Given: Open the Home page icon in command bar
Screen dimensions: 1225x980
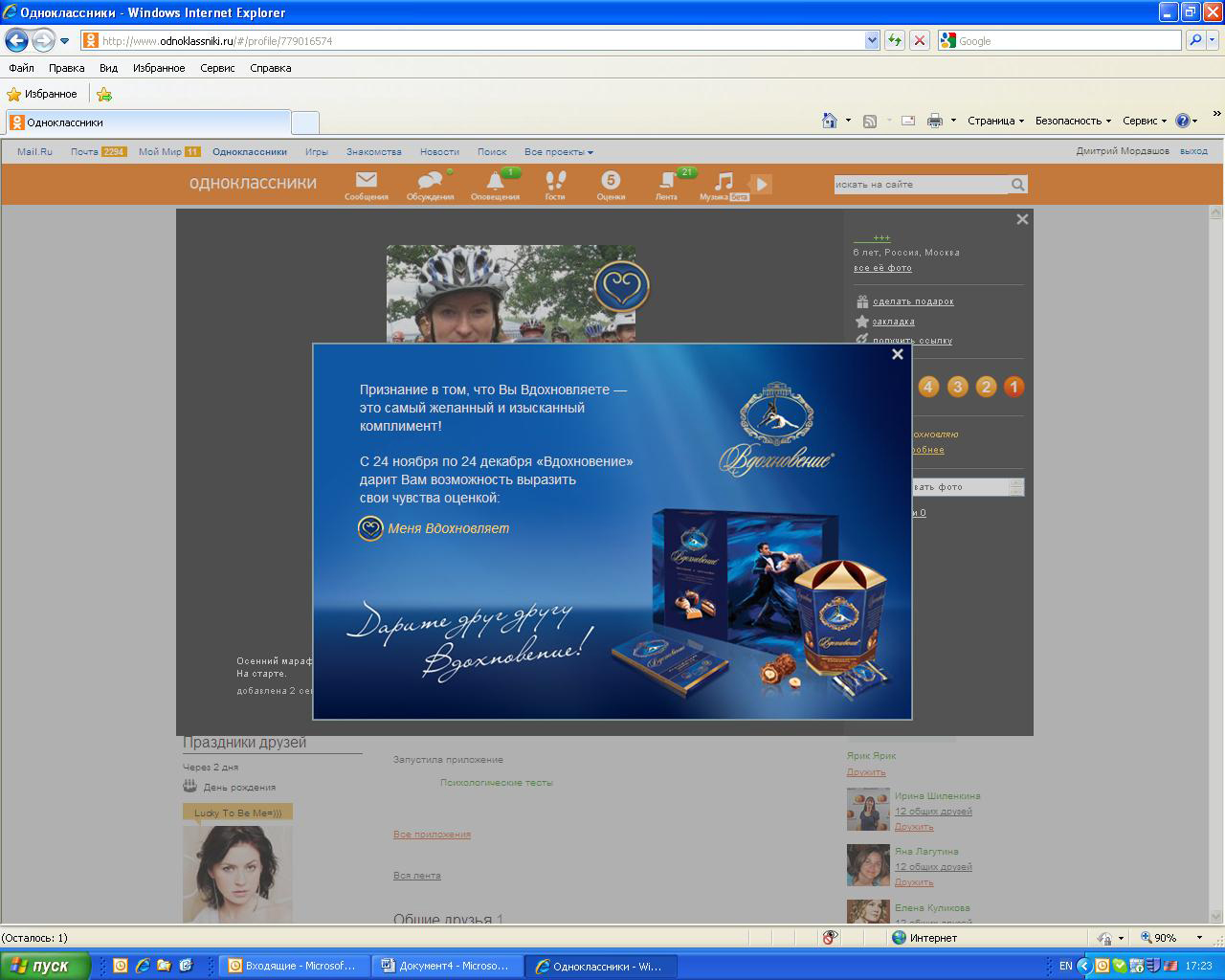Looking at the screenshot, I should pyautogui.click(x=830, y=121).
